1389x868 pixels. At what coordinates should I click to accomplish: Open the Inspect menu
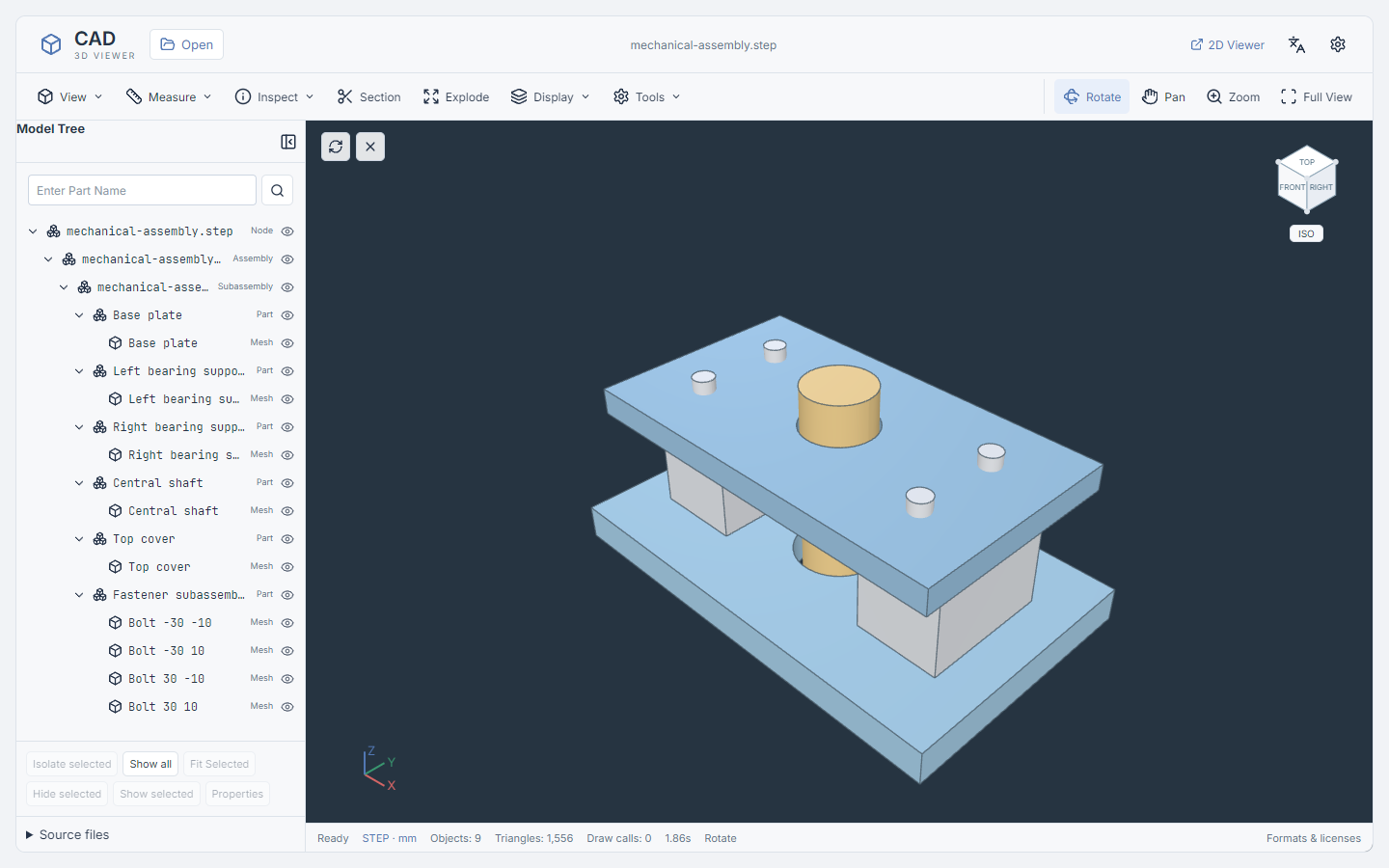pyautogui.click(x=275, y=96)
